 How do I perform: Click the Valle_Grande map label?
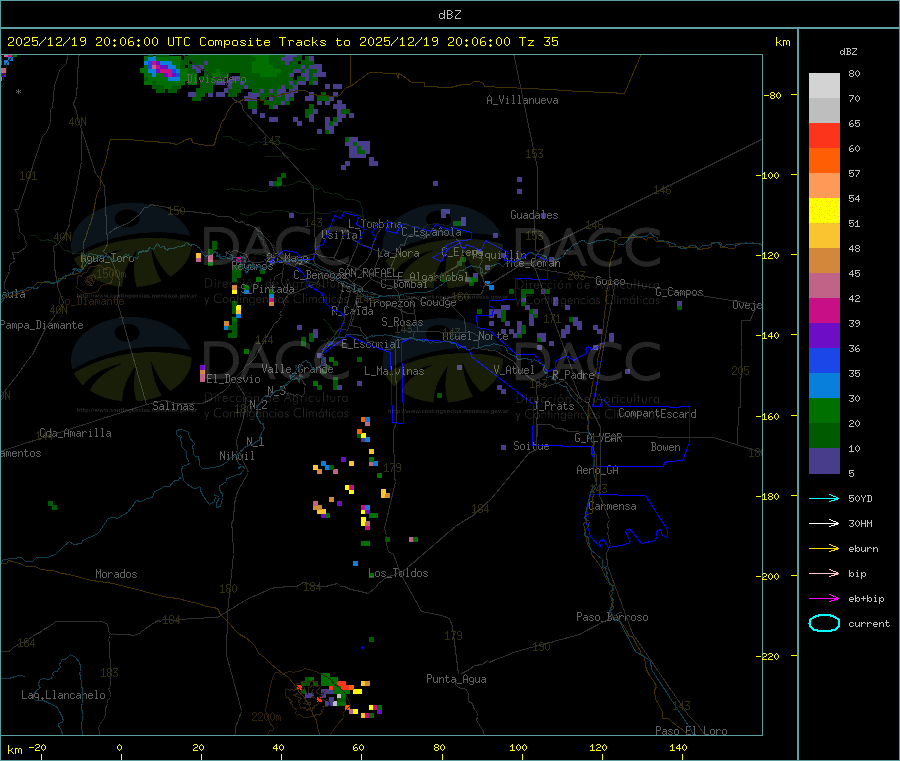pyautogui.click(x=297, y=369)
